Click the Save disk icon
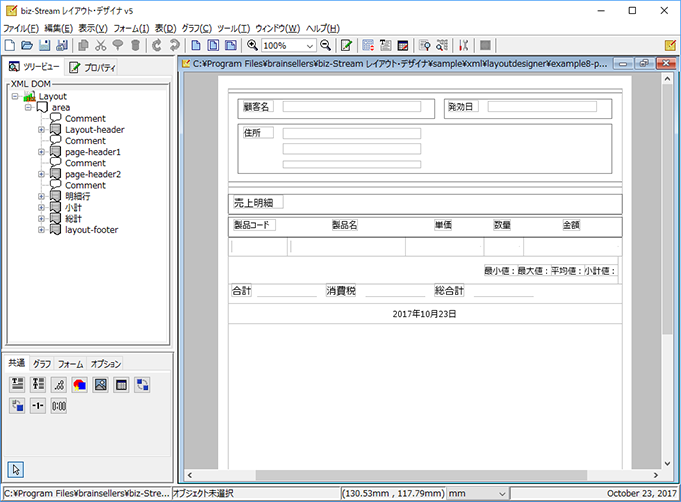Viewport: 681px width, 502px height. 44,45
